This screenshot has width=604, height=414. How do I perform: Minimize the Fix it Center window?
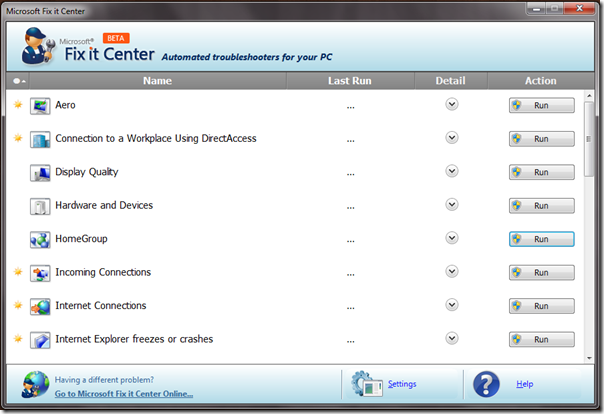[536, 8]
